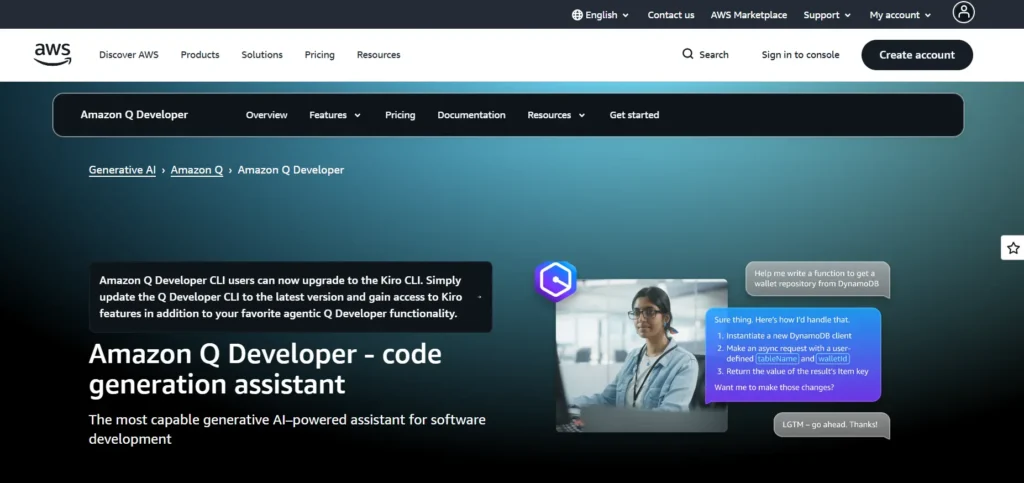The height and width of the screenshot is (483, 1024).
Task: Click the 'LGTM – go ahead. Thanks!' bubble
Action: pyautogui.click(x=831, y=425)
